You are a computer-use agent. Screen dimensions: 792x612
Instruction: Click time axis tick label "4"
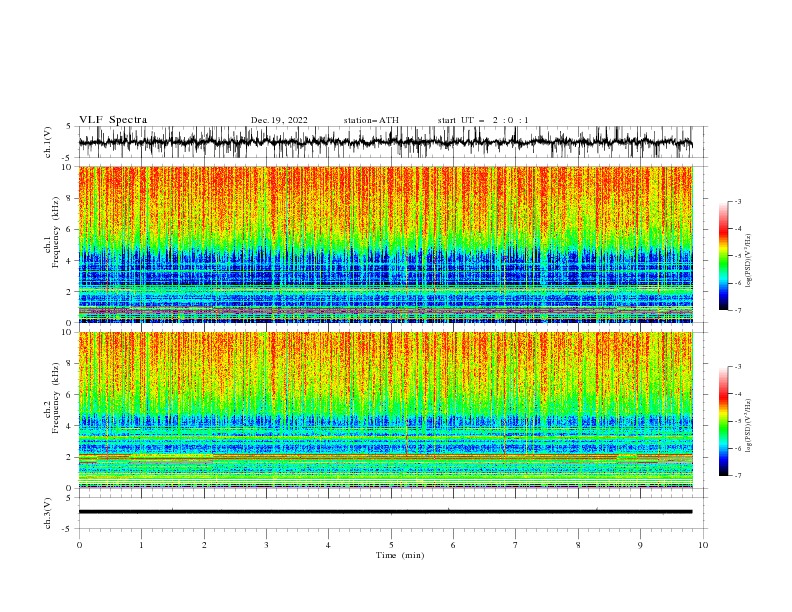tap(328, 545)
